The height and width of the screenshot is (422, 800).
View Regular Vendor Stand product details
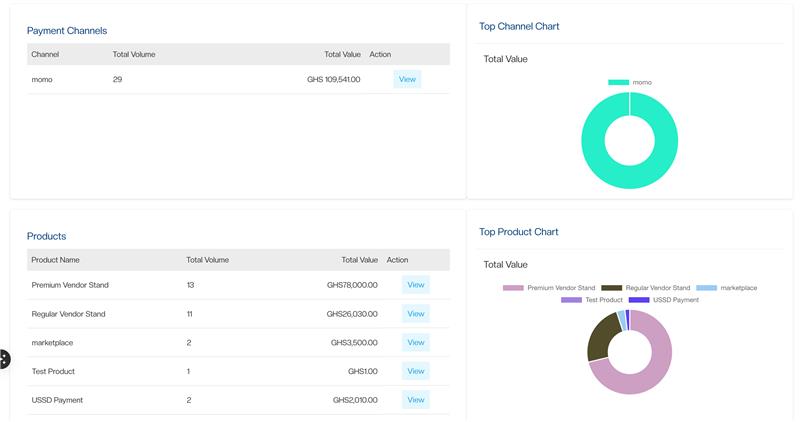[416, 314]
